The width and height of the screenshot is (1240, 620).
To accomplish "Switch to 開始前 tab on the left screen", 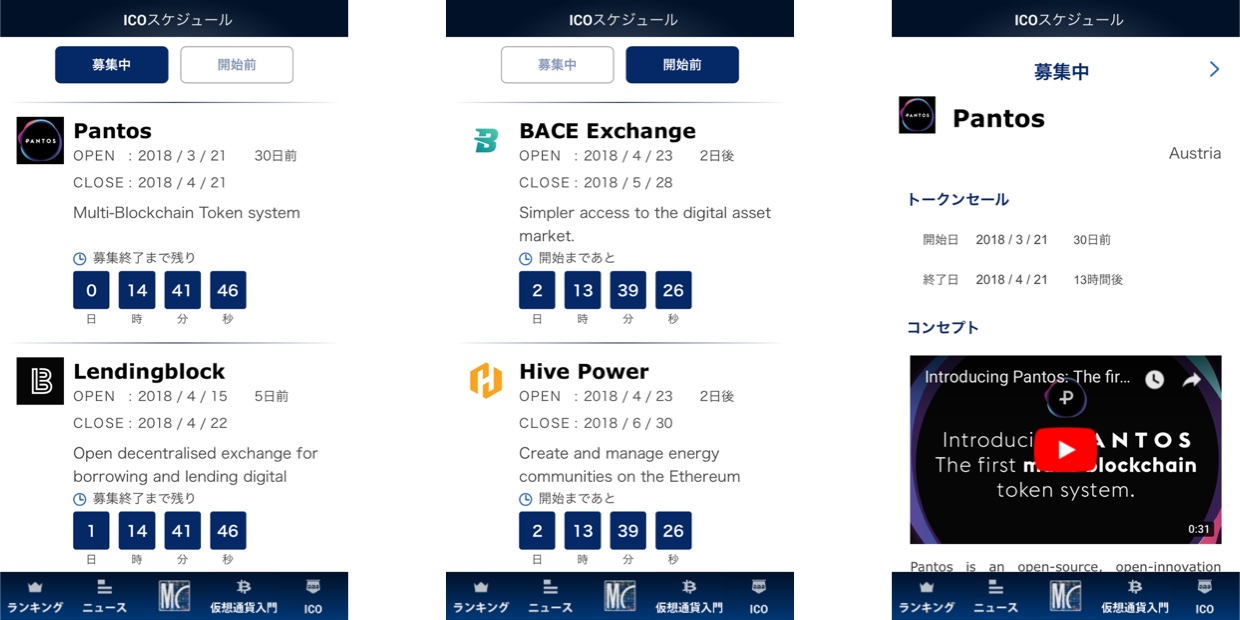I will coord(237,65).
